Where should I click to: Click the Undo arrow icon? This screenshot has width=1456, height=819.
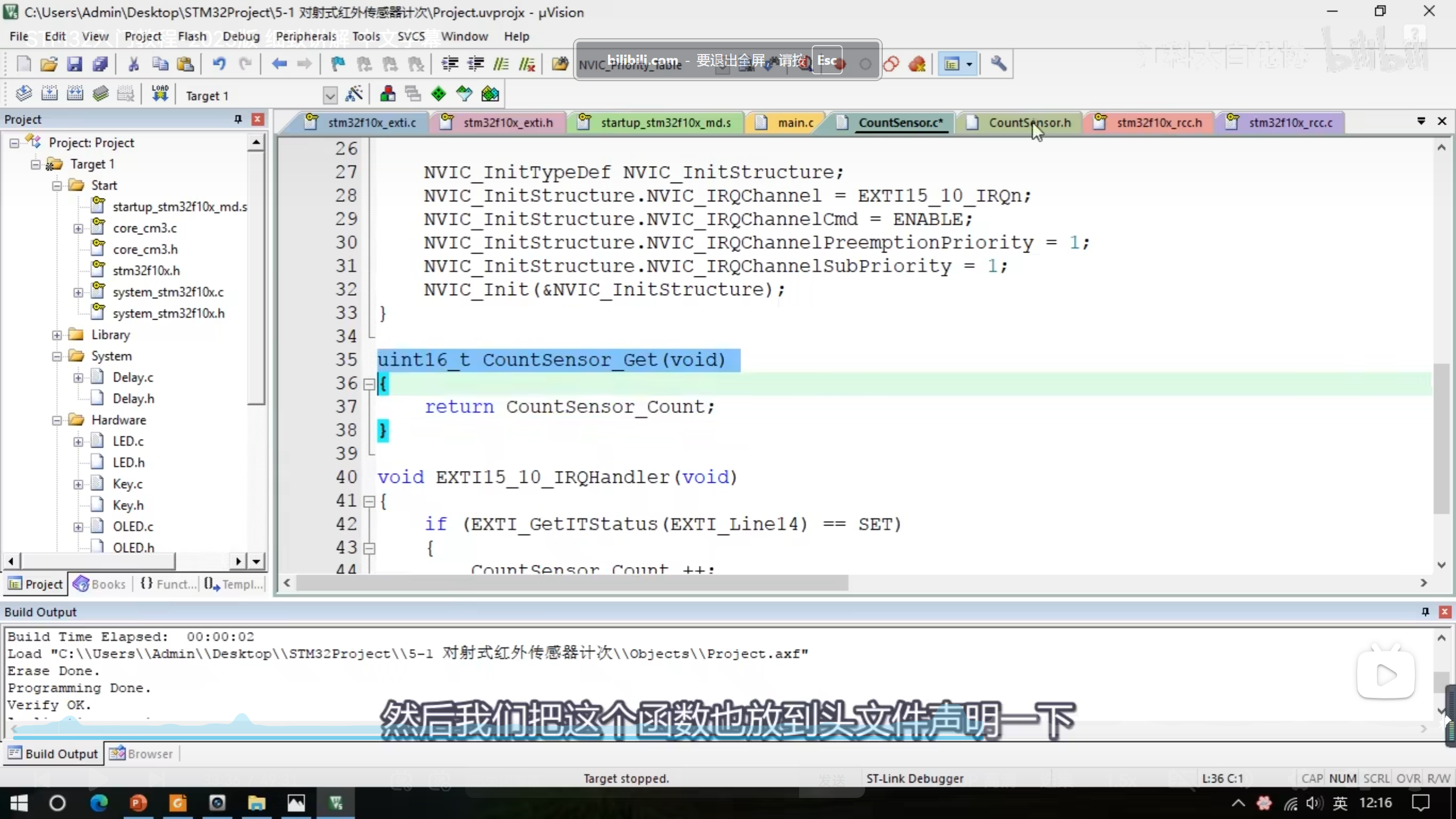219,64
